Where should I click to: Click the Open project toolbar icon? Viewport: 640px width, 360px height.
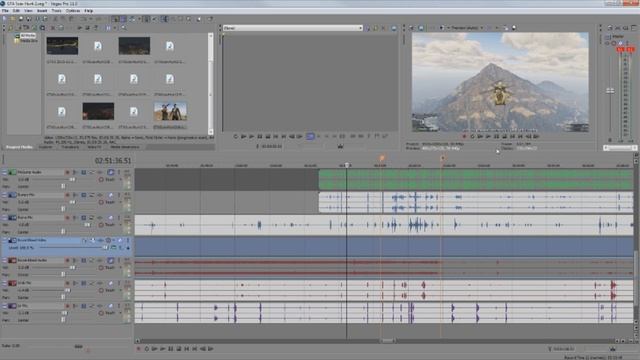click(13, 19)
